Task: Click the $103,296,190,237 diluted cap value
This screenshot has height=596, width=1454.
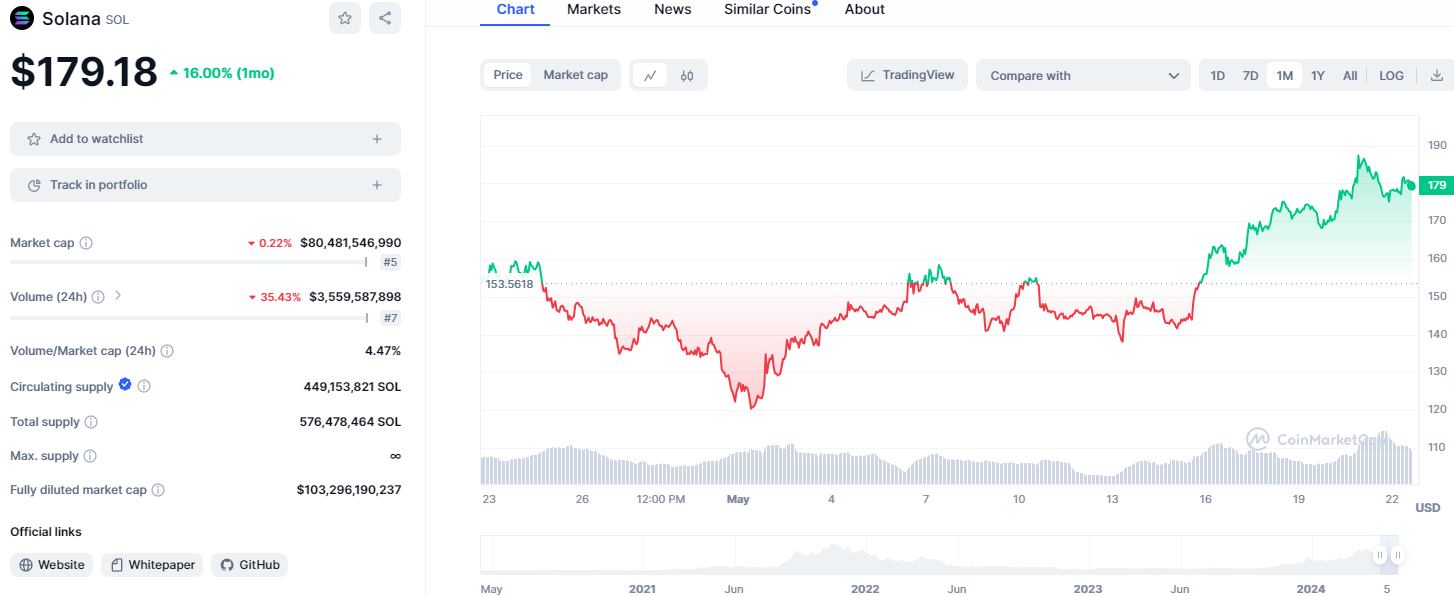Action: [x=349, y=490]
